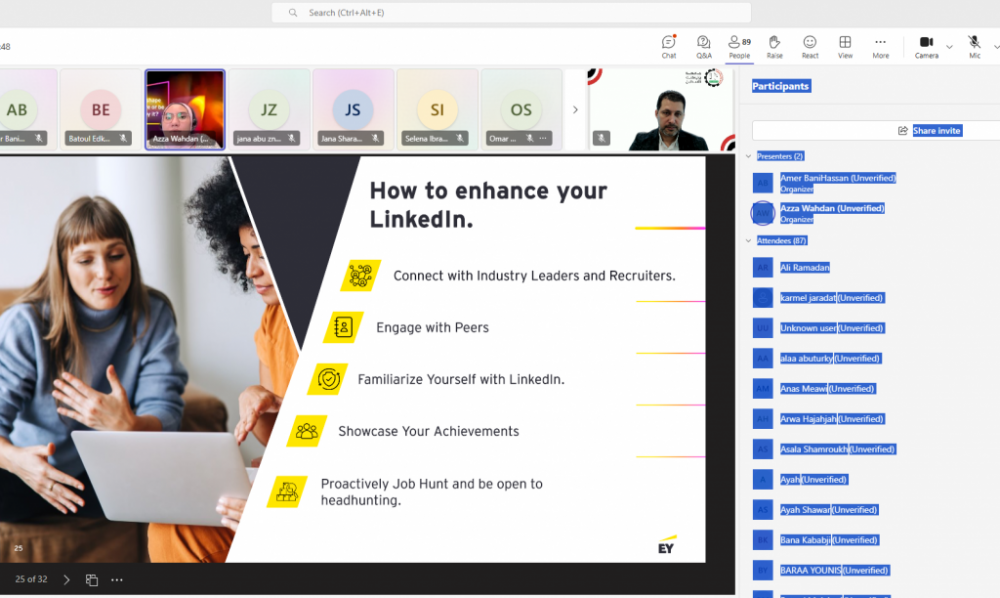Collapse the Attendees section
Screen dimensions: 1000x598
[x=748, y=241]
